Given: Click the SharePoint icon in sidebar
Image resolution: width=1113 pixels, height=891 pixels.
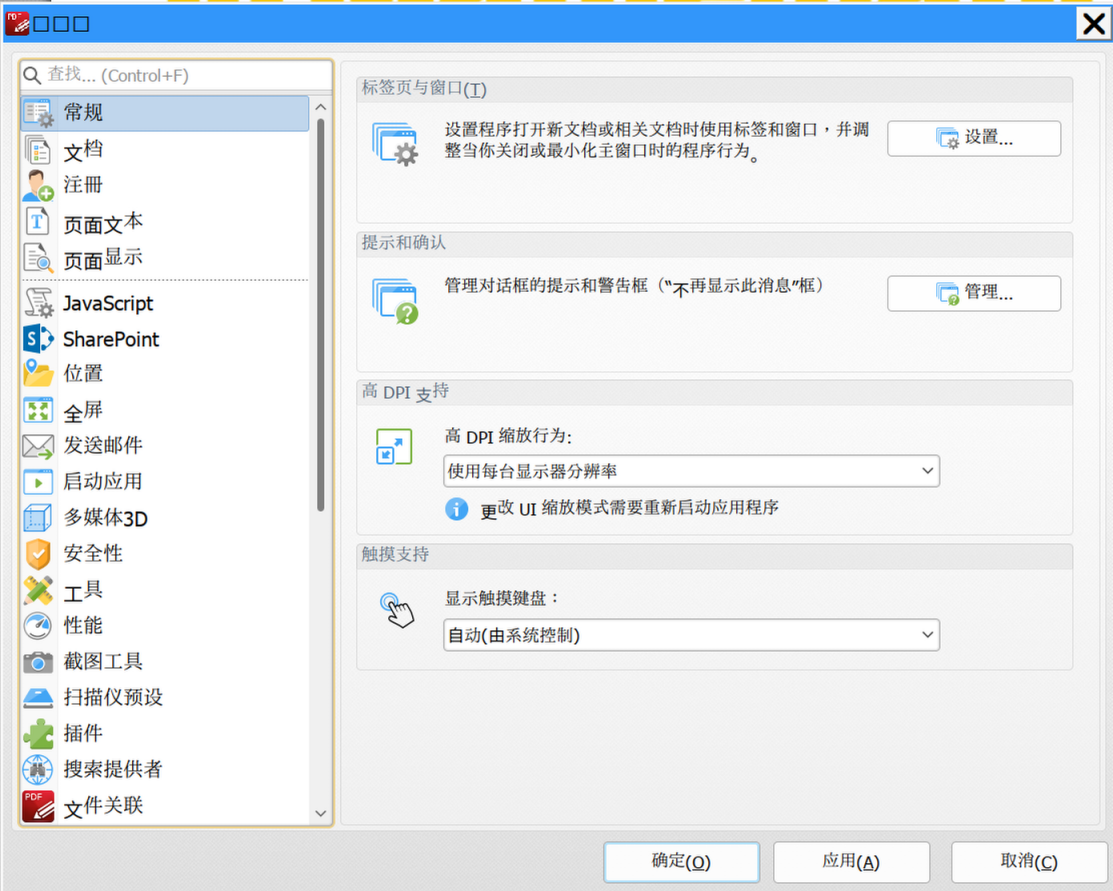Looking at the screenshot, I should click(x=38, y=339).
